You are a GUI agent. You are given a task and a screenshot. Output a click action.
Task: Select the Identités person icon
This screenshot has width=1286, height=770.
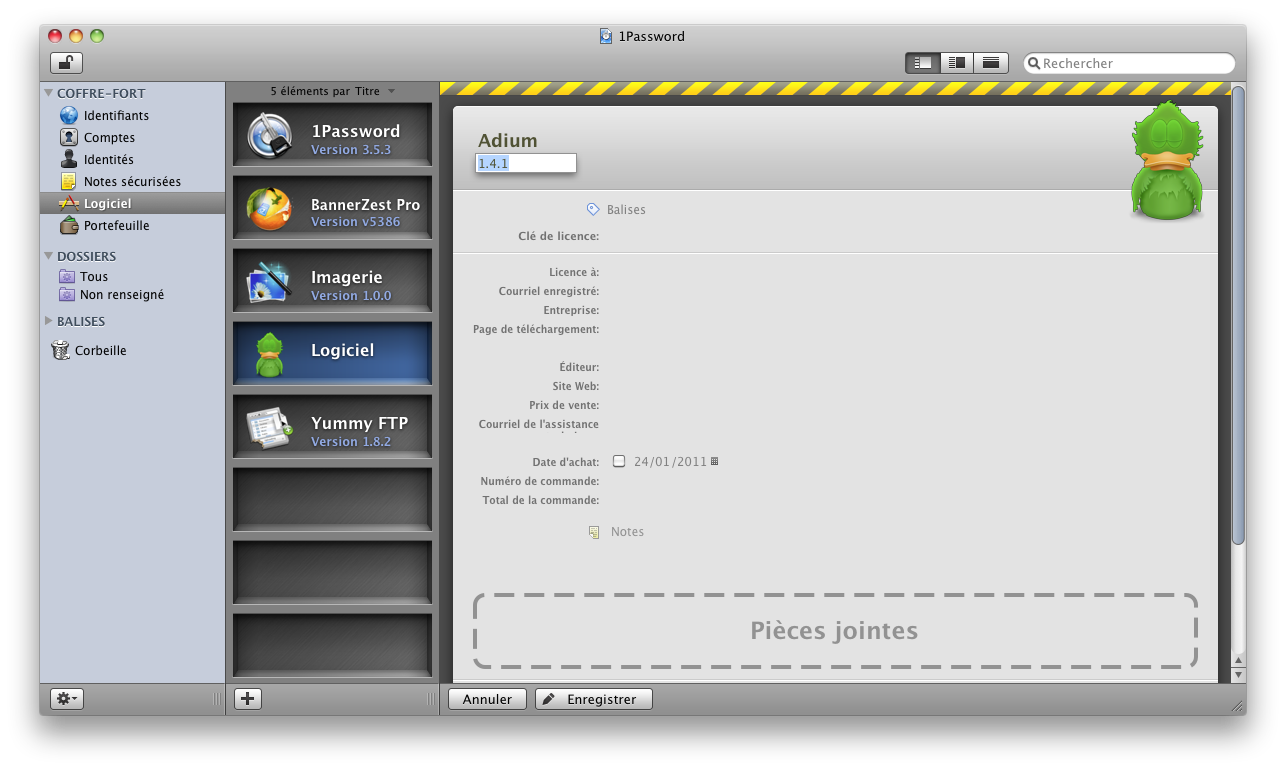coord(69,159)
